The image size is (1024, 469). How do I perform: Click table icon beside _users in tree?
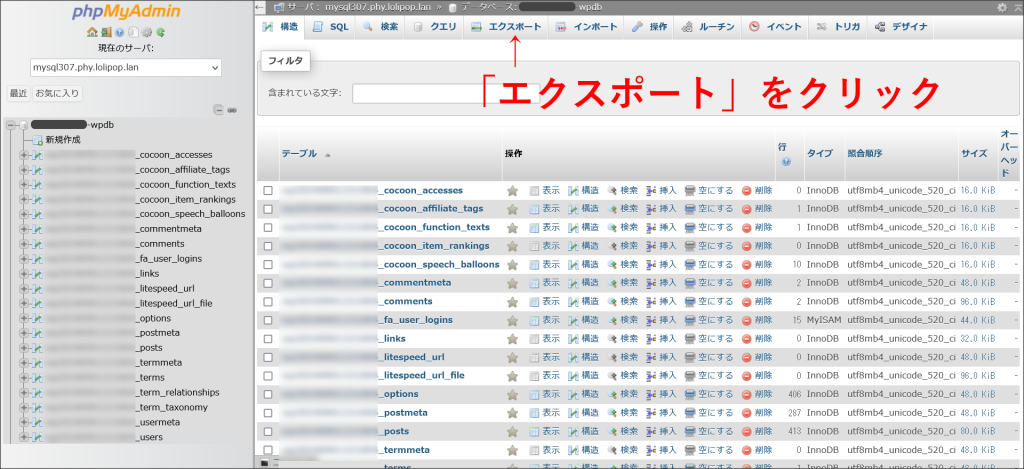38,437
